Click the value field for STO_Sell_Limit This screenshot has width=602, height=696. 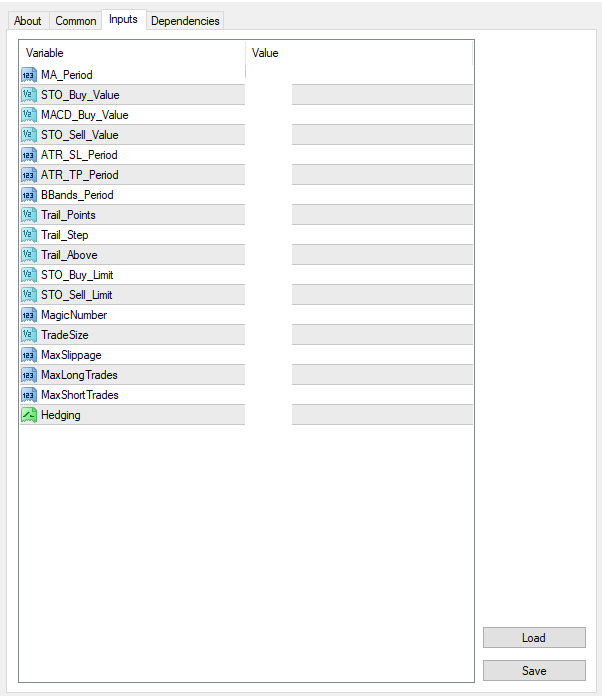[x=360, y=295]
